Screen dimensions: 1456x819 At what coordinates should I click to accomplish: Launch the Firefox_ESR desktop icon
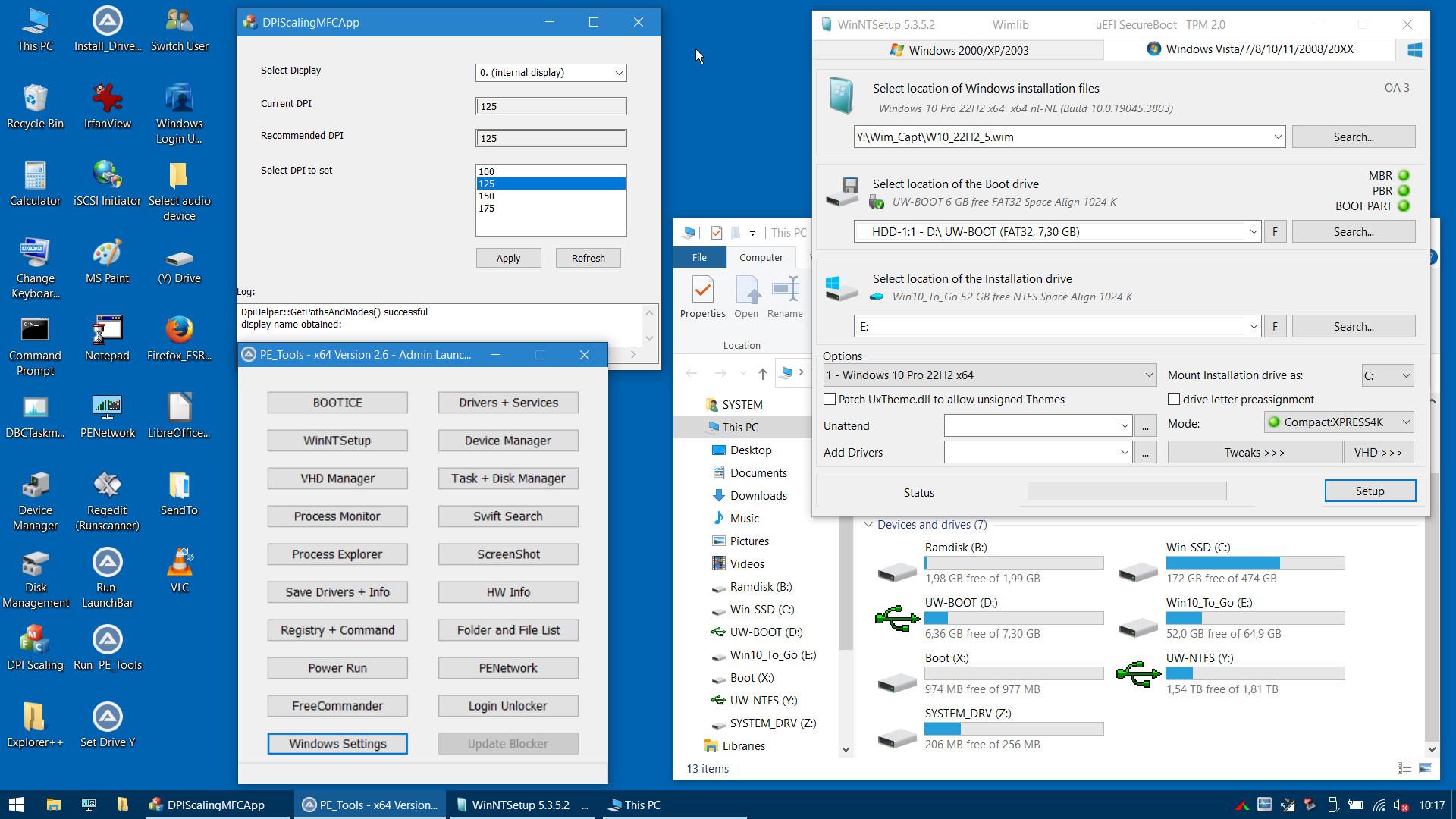click(179, 338)
